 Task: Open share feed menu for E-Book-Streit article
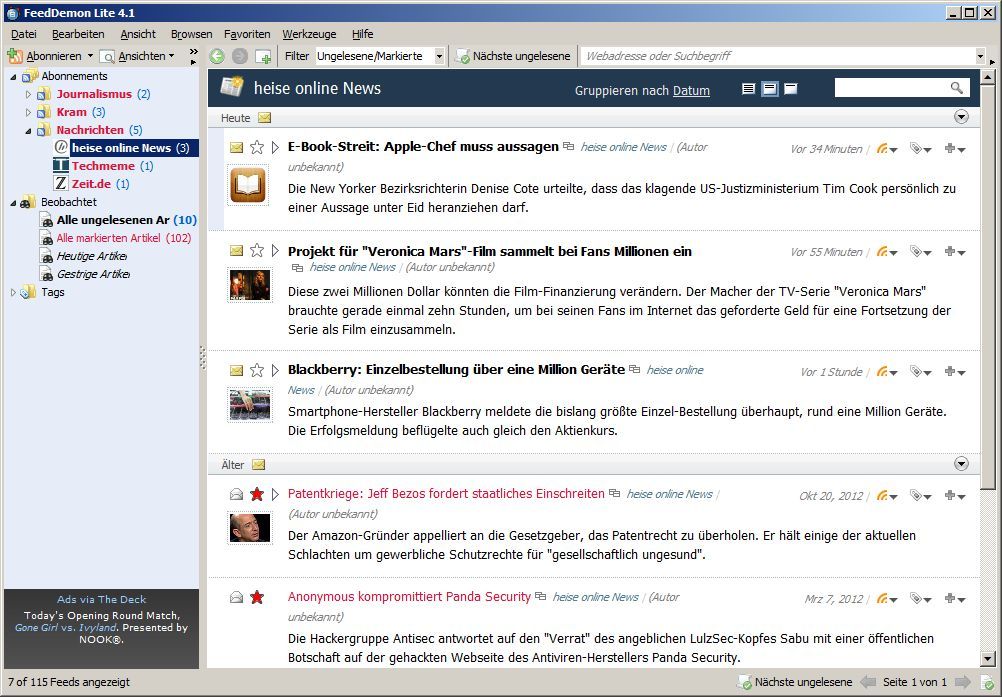[886, 149]
